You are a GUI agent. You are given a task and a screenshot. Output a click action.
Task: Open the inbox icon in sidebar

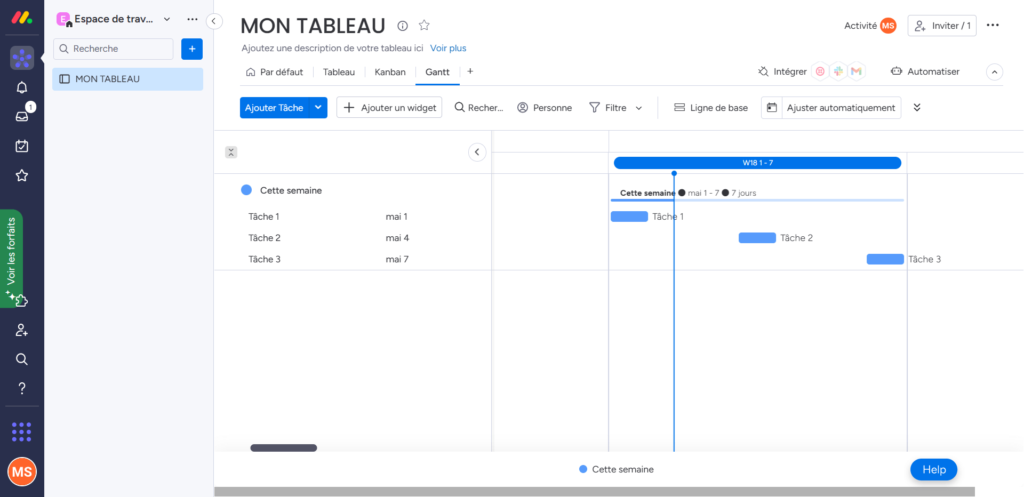coord(22,116)
